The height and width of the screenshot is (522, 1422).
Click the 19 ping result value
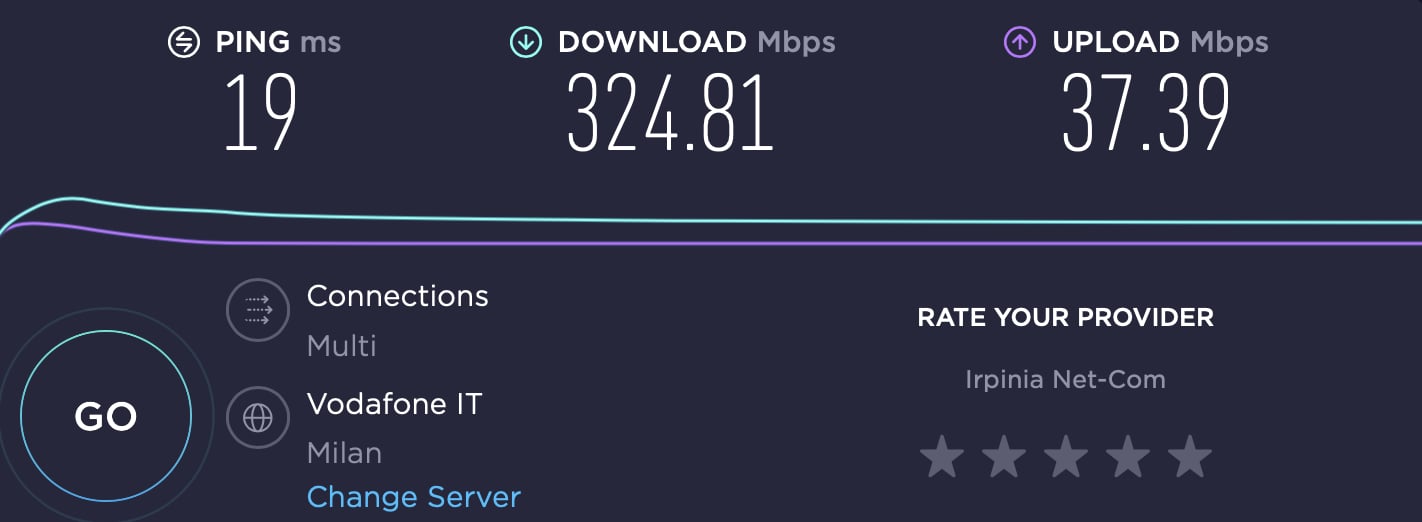[x=260, y=112]
